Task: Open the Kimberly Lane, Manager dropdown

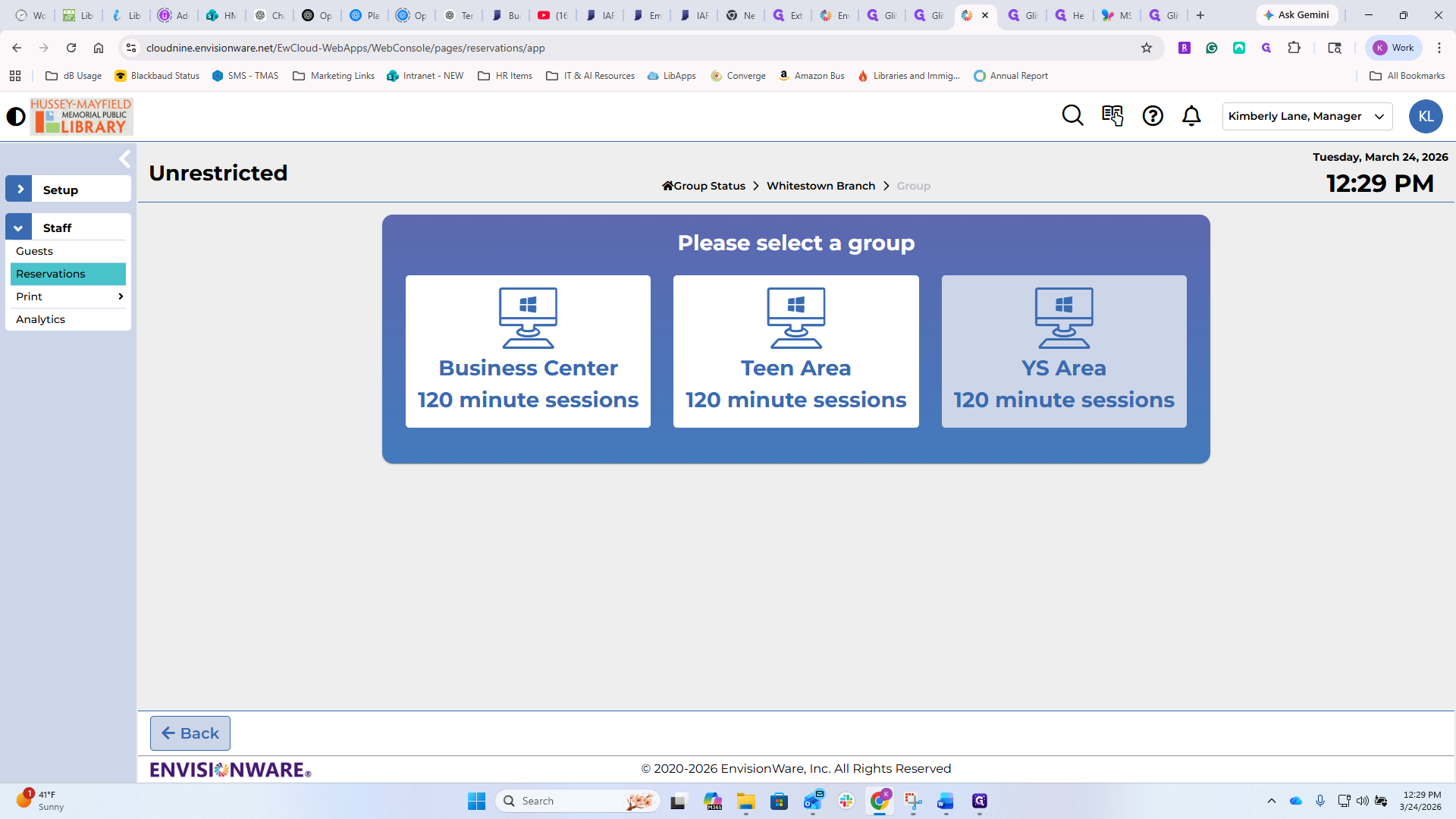Action: pos(1307,116)
